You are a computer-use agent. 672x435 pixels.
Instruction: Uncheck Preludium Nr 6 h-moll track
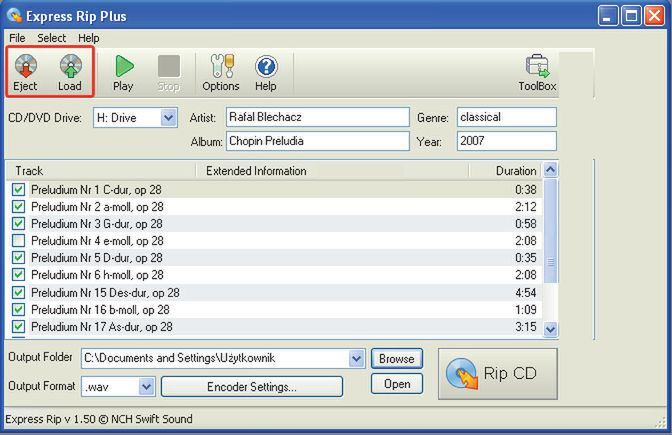(18, 275)
